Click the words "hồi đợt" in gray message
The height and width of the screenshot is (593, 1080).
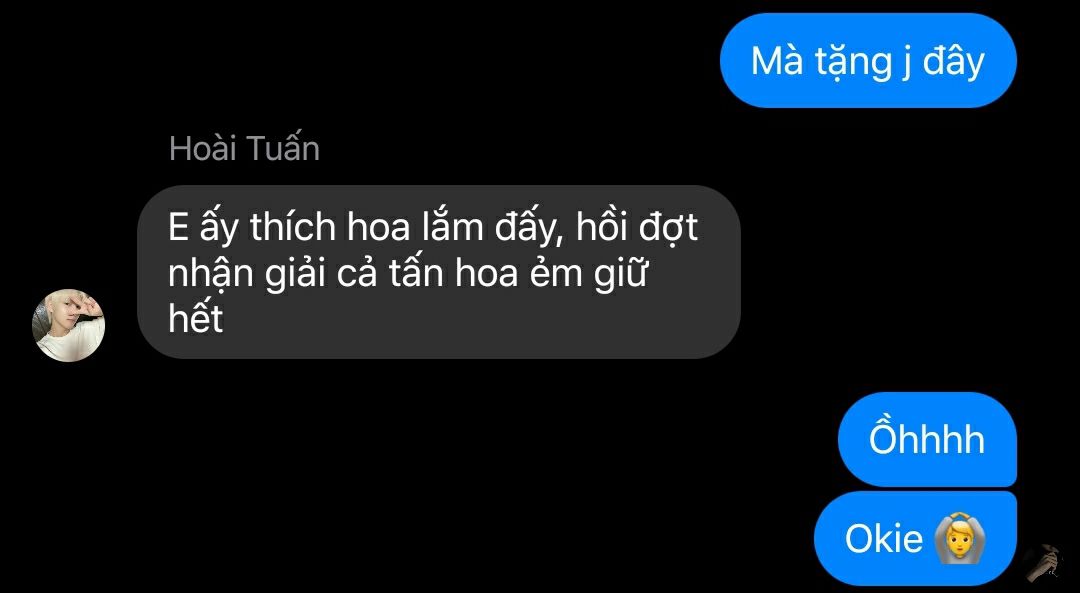[637, 228]
